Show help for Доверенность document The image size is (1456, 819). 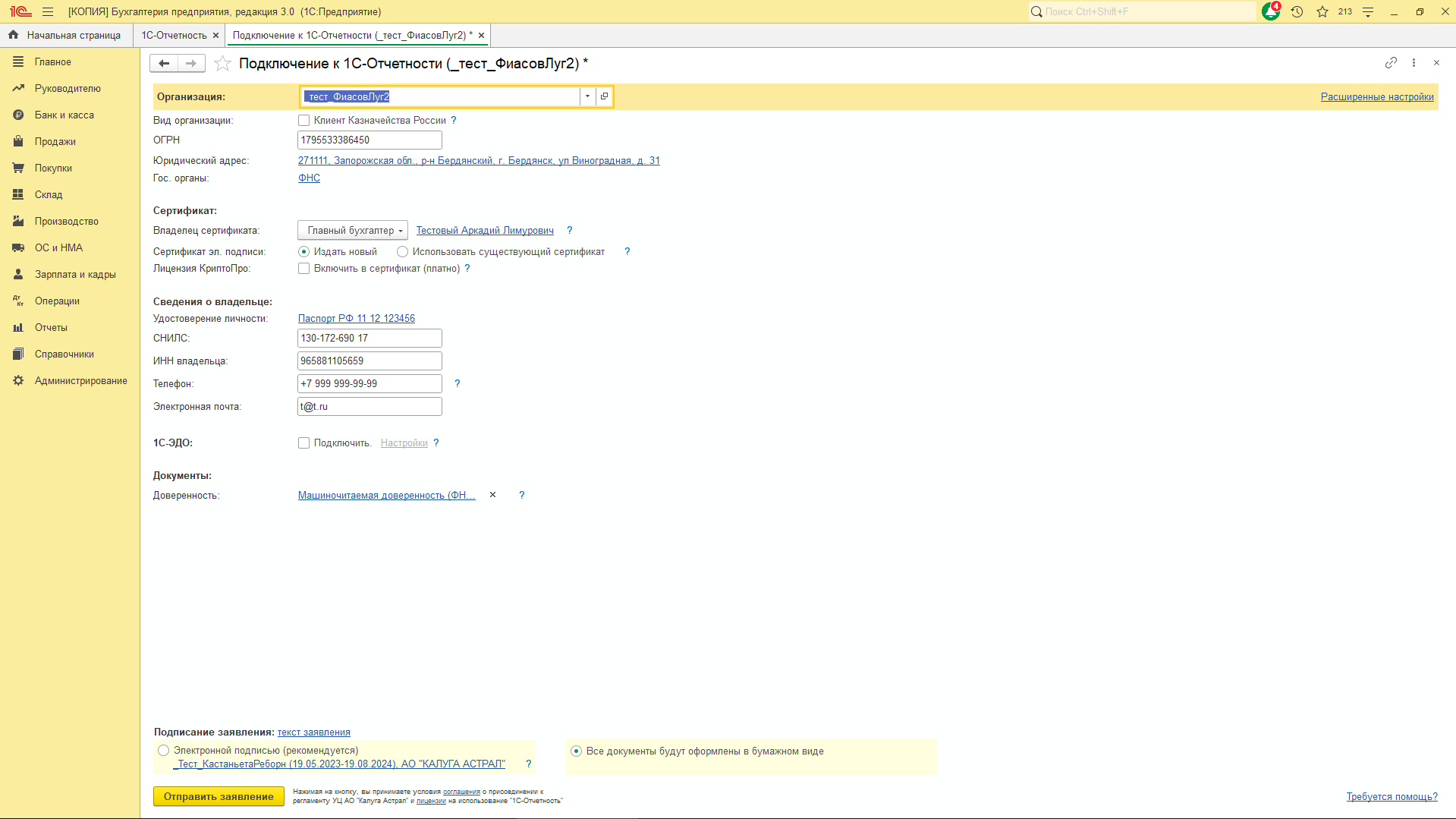[522, 495]
